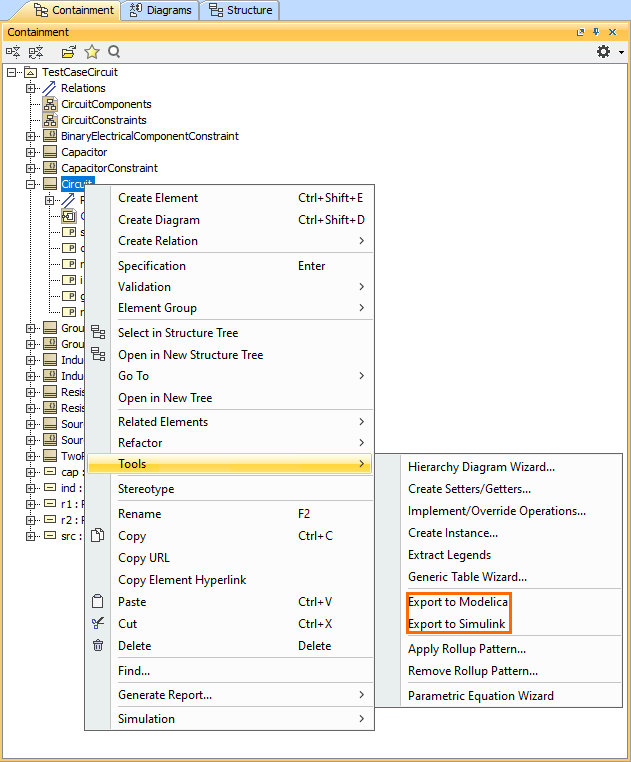631x762 pixels.
Task: Select Generic Table Wizard option
Action: click(x=499, y=576)
